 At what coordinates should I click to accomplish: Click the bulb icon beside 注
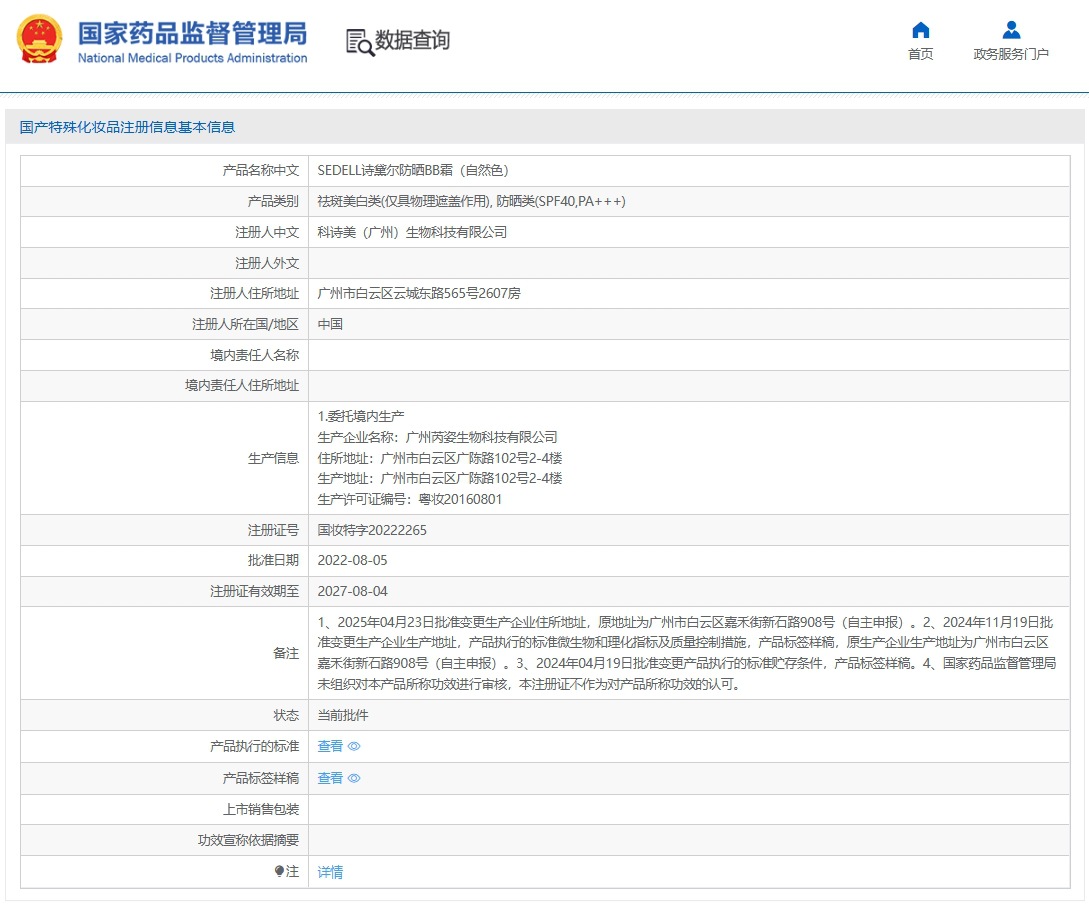279,871
